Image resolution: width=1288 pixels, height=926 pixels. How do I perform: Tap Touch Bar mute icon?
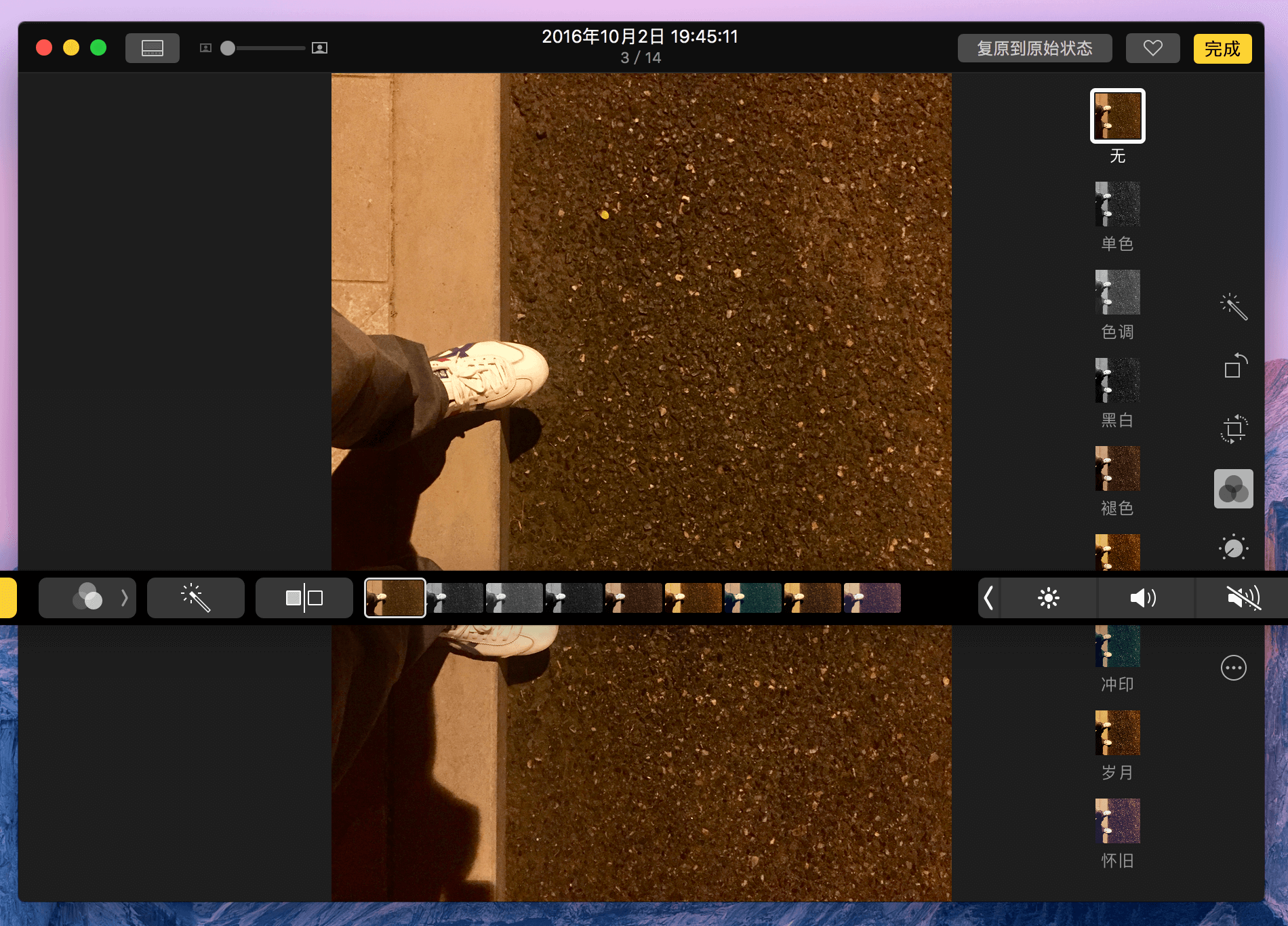click(x=1243, y=598)
